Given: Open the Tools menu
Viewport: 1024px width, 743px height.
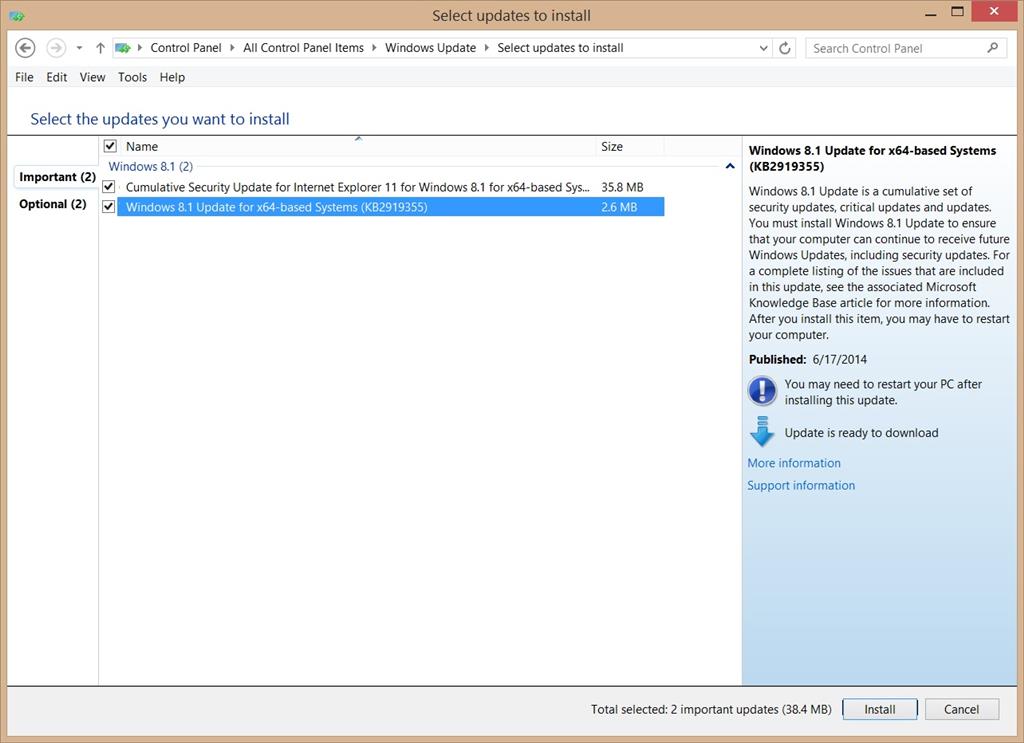Looking at the screenshot, I should coord(133,77).
